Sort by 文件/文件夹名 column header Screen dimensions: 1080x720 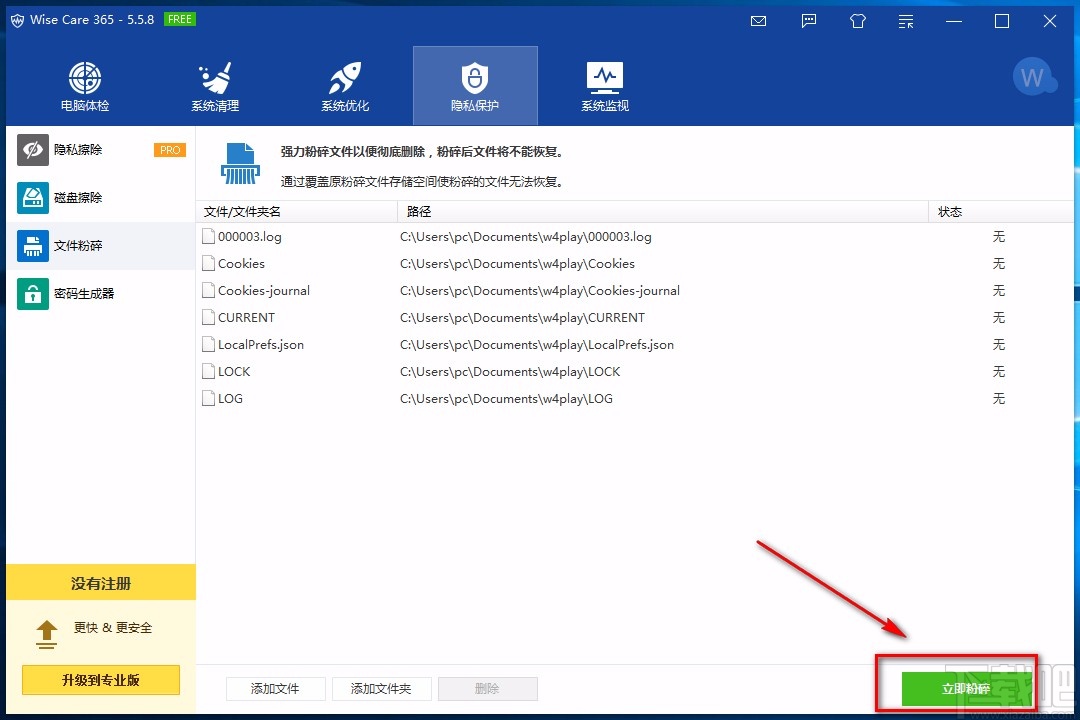(x=297, y=212)
